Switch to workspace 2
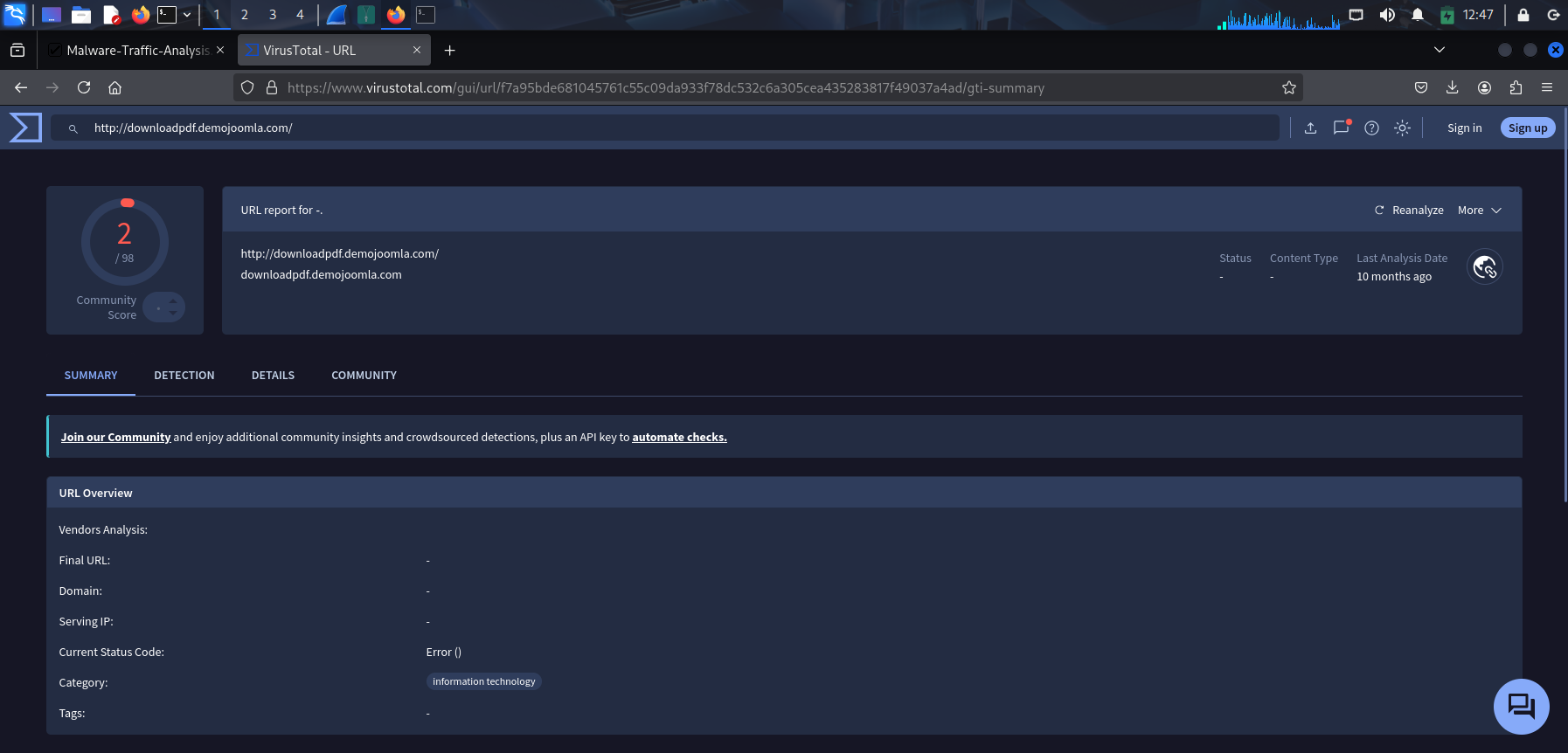This screenshot has width=1568, height=753. tap(245, 15)
